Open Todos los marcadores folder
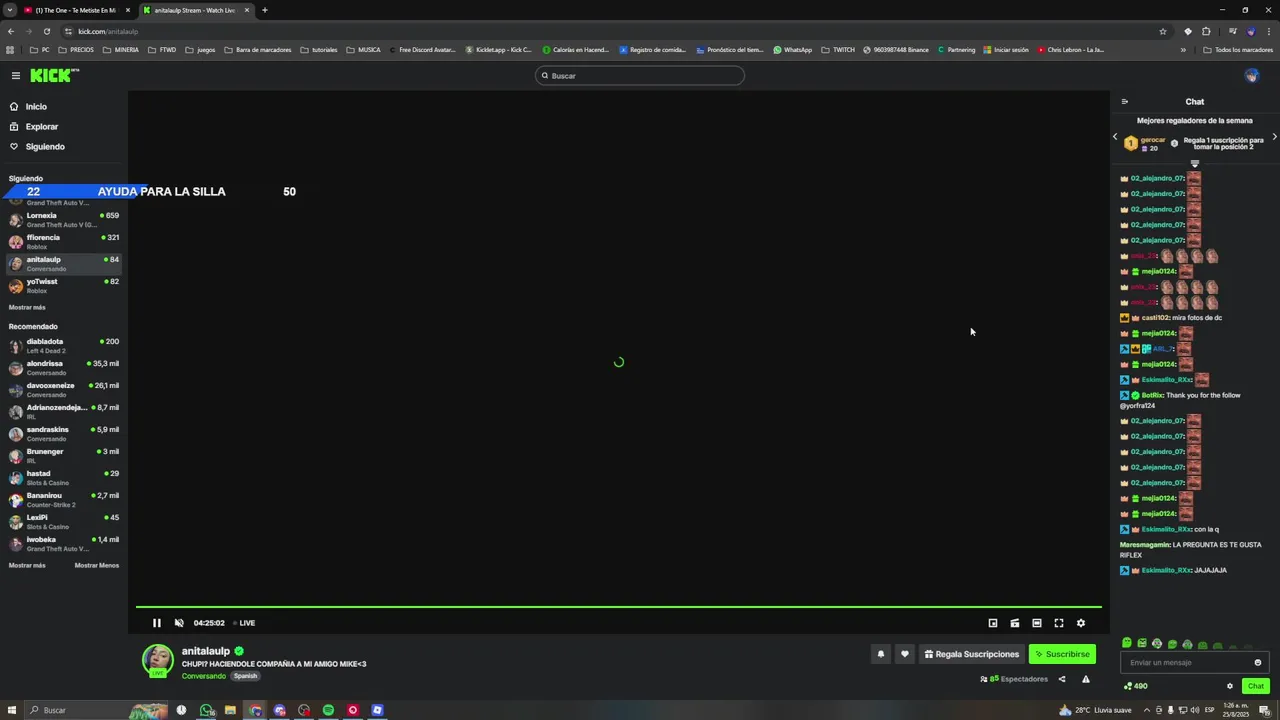The image size is (1280, 720). [x=1238, y=50]
